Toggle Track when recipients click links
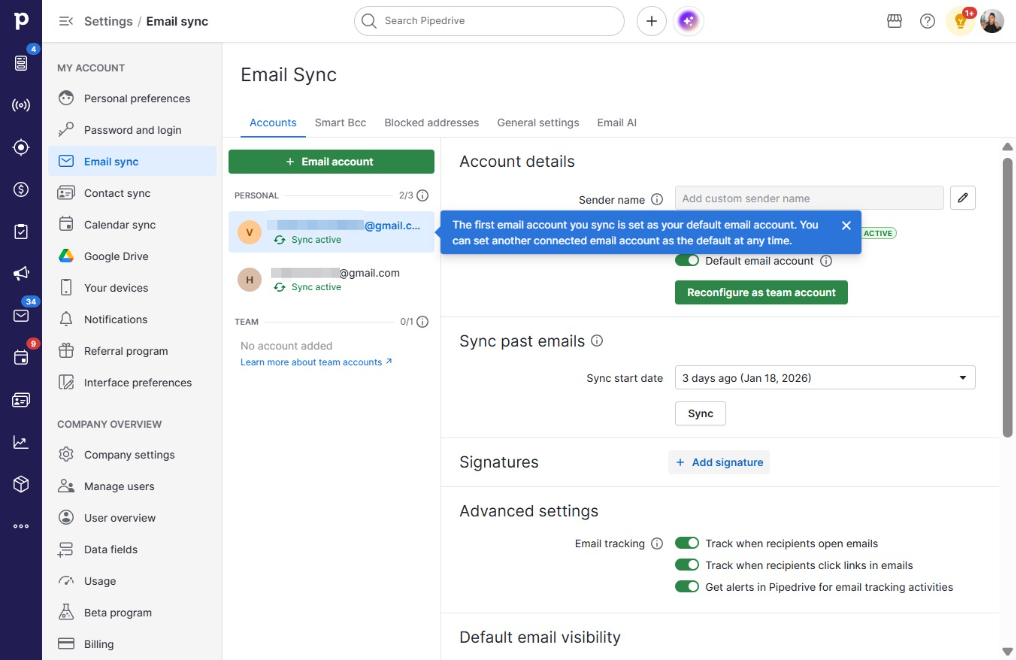Viewport: 1016px width, 660px height. (x=687, y=565)
